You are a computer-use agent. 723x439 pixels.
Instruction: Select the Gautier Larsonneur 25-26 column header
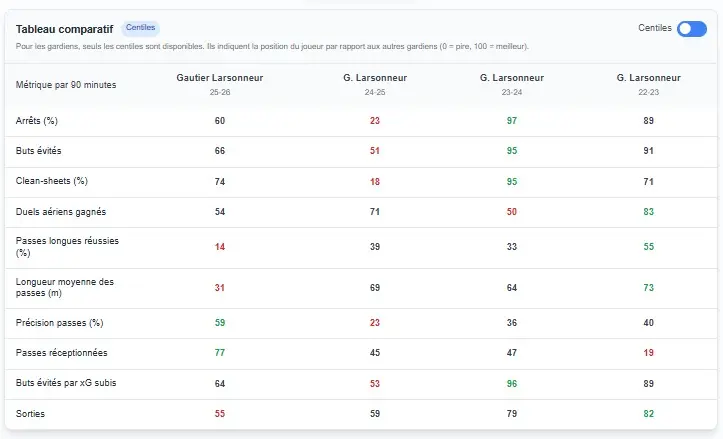coord(219,84)
